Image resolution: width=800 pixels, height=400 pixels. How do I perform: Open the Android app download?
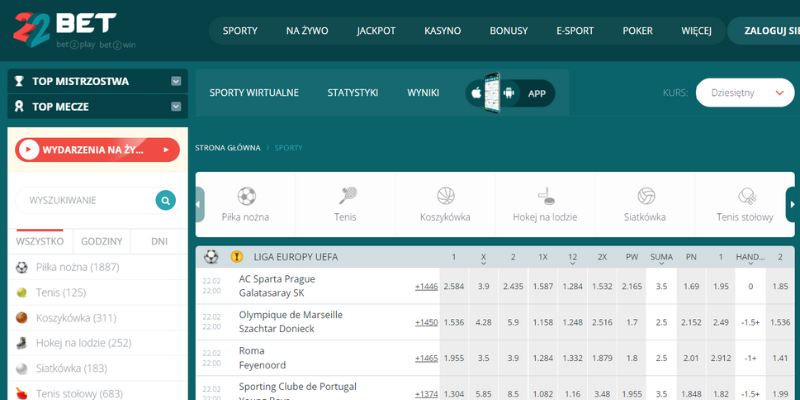coord(508,93)
